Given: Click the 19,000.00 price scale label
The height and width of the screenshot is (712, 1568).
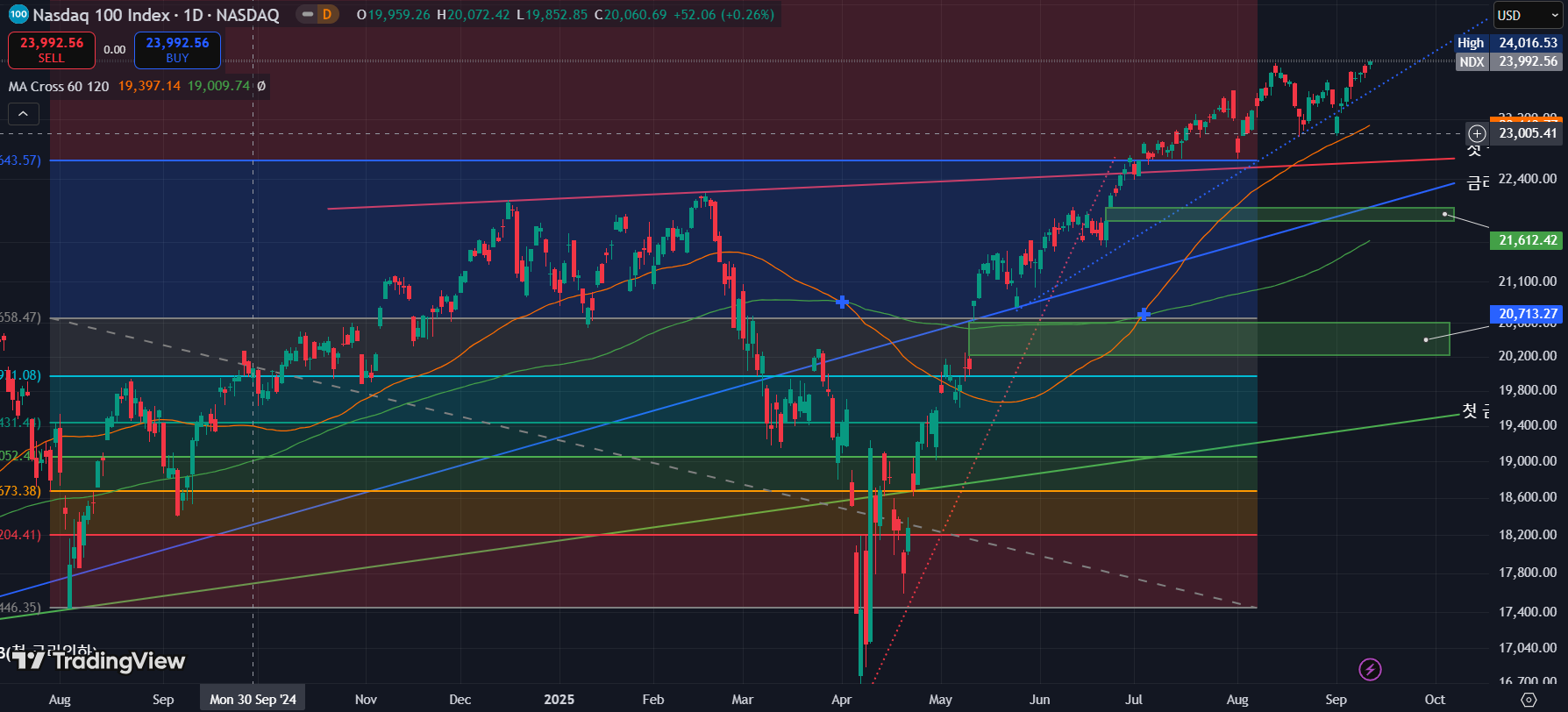Looking at the screenshot, I should click(1528, 461).
